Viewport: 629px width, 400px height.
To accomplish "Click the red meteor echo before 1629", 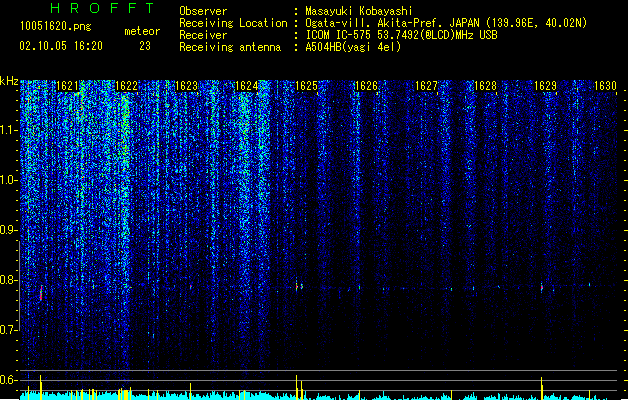I will point(542,287).
